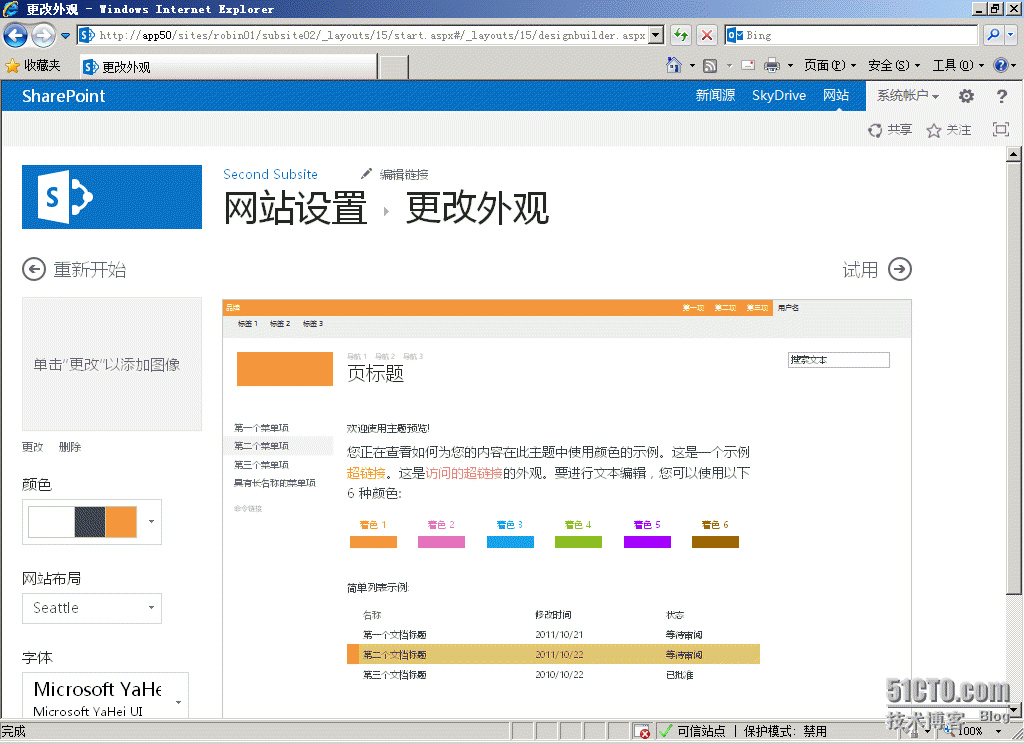This screenshot has height=744, width=1024.
Task: Click in the browser address bar
Action: pos(372,35)
